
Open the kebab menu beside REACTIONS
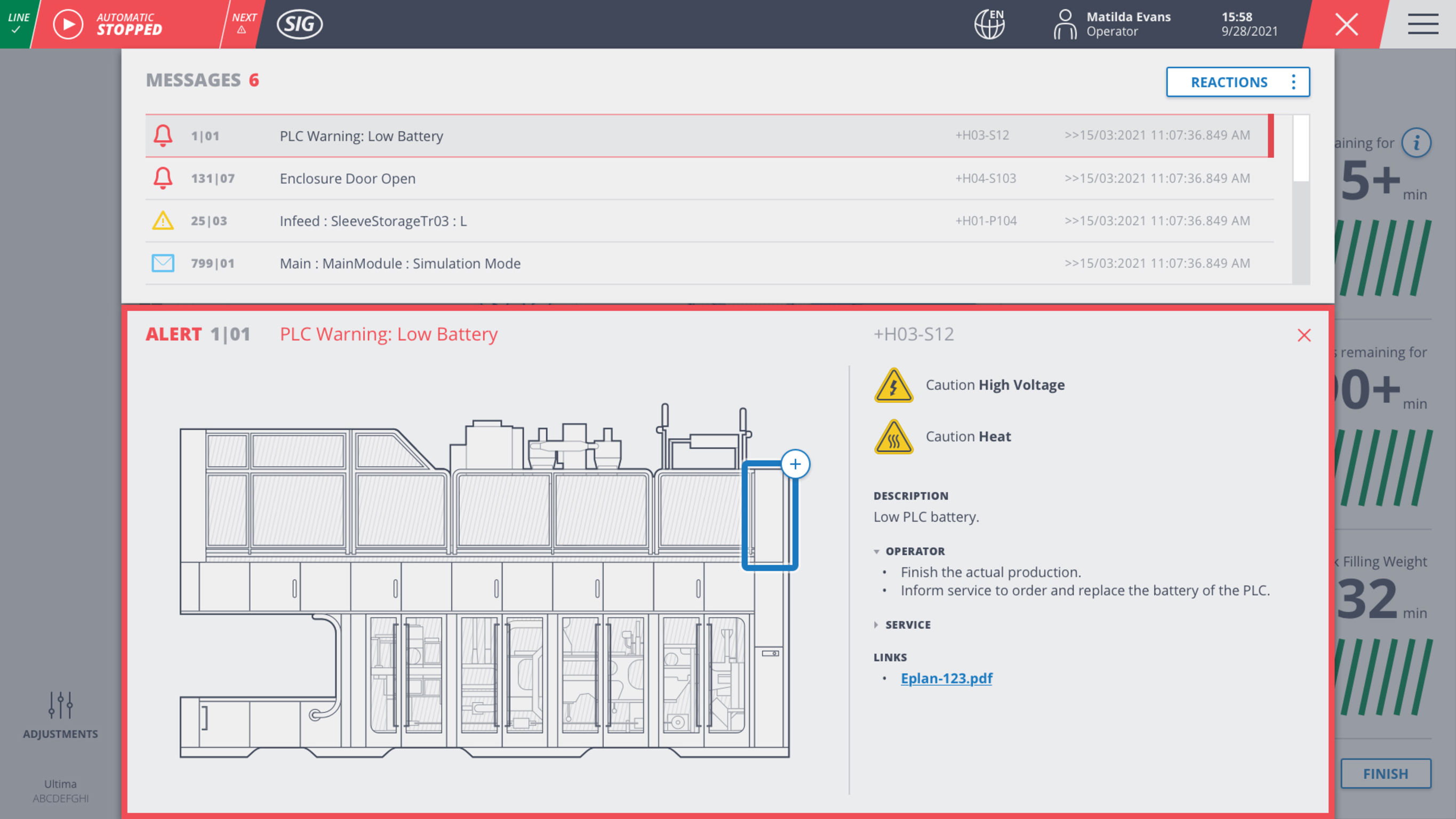pos(1294,82)
